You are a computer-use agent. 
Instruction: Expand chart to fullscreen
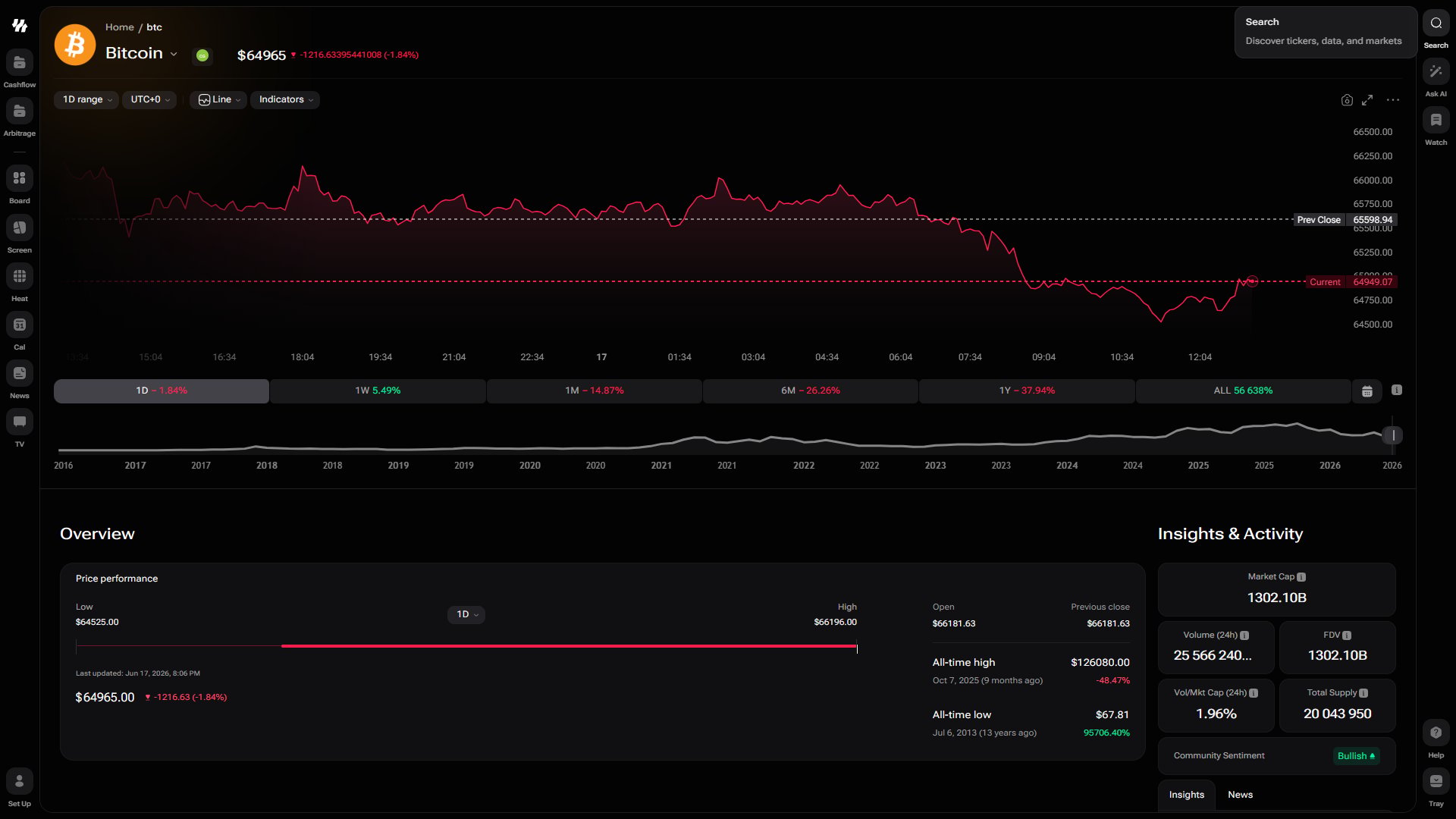[x=1367, y=100]
